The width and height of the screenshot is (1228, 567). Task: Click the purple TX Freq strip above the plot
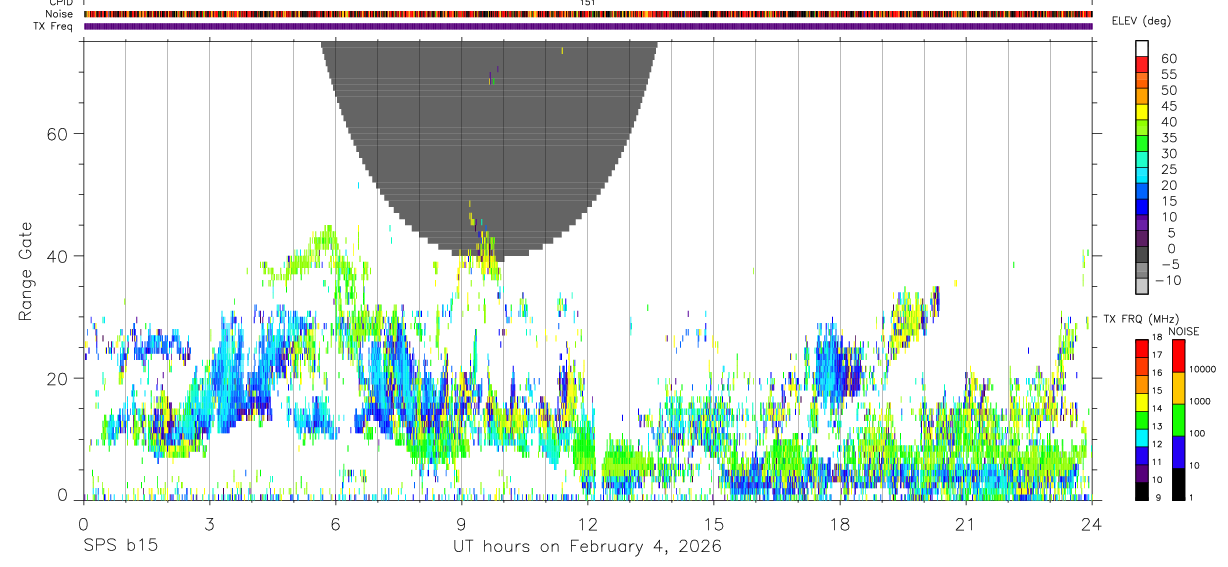(588, 26)
